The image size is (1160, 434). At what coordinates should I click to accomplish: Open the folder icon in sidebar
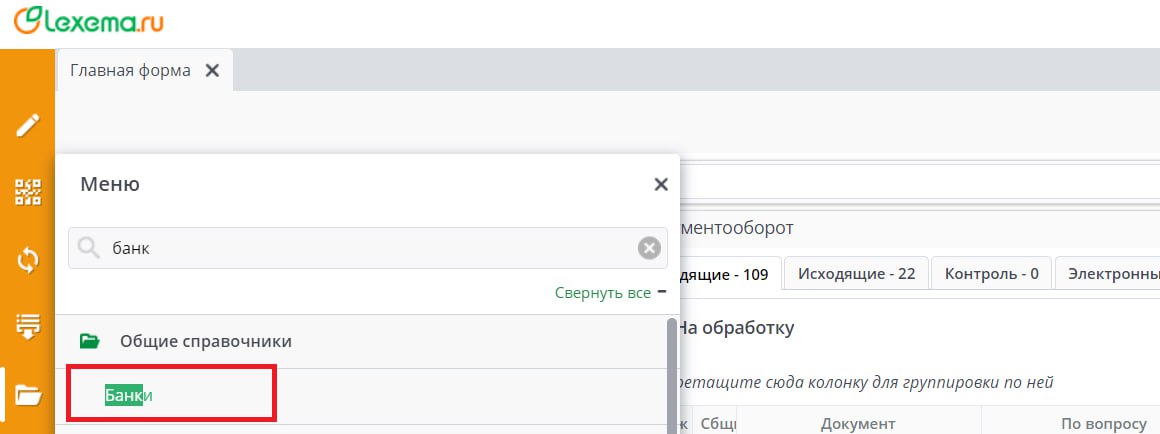[27, 396]
